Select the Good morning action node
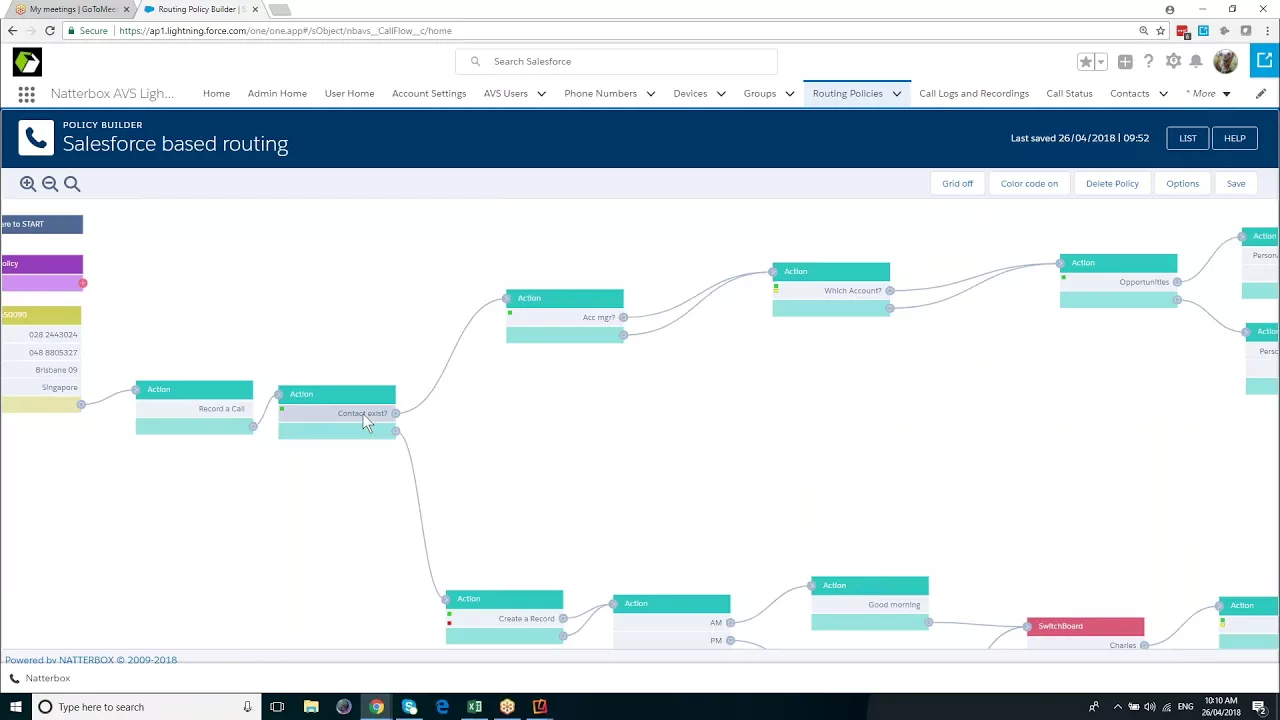The height and width of the screenshot is (720, 1280). (x=870, y=604)
